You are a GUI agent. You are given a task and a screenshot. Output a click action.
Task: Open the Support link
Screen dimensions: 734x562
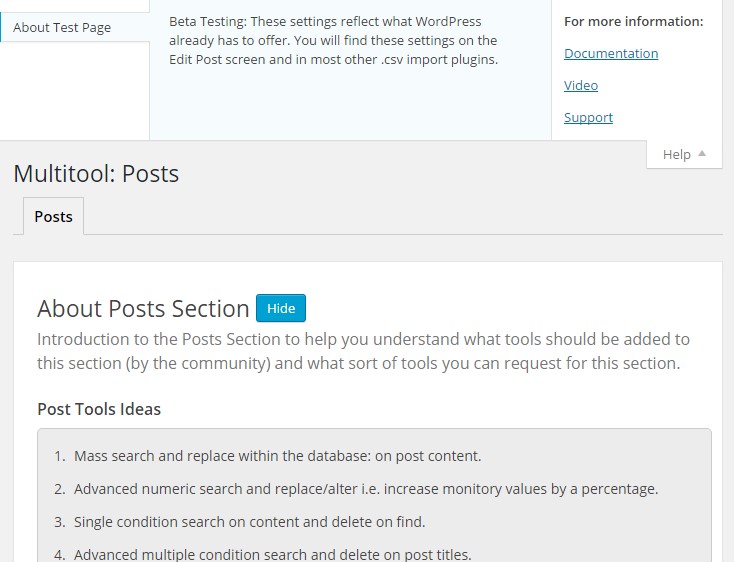coord(588,117)
